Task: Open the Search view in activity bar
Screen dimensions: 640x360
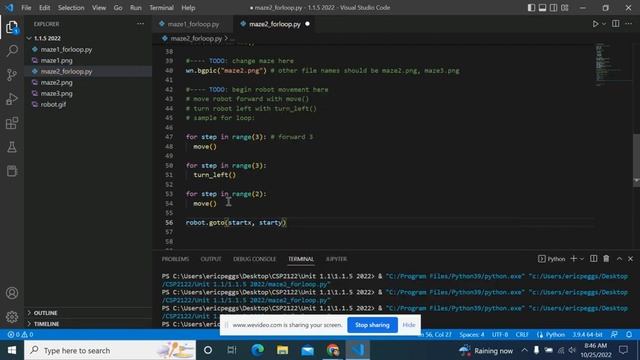Action: point(12,51)
